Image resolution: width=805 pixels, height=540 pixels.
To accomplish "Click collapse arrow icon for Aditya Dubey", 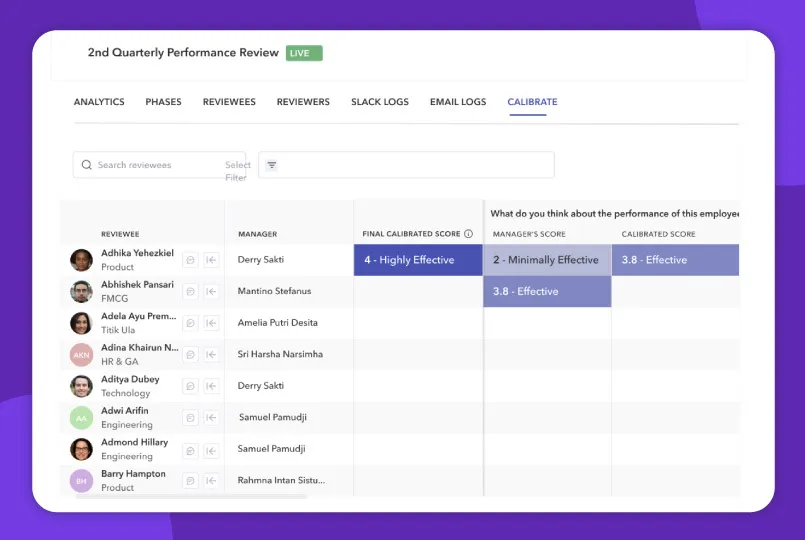I will [211, 386].
